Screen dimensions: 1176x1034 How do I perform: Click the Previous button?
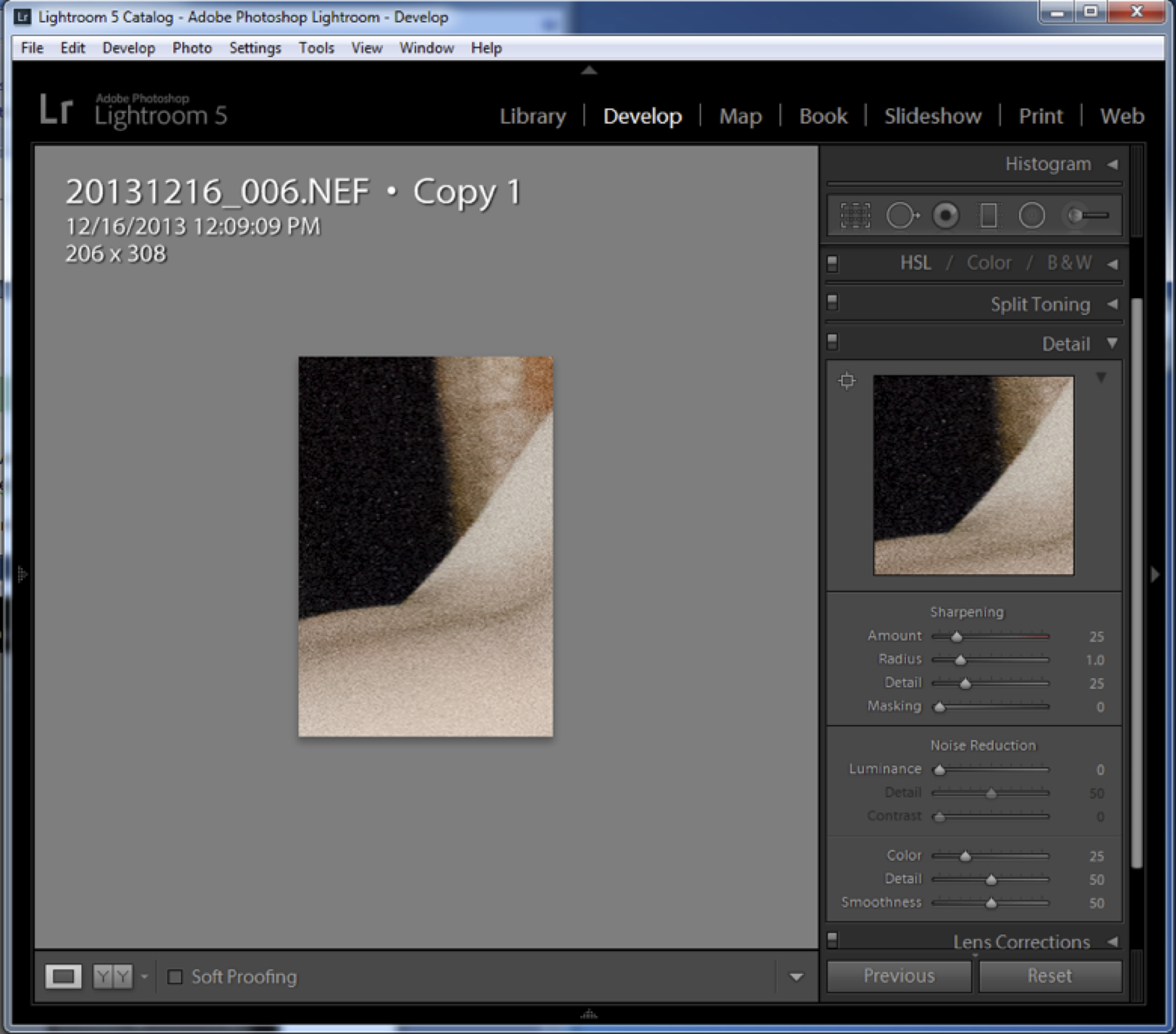click(x=899, y=976)
